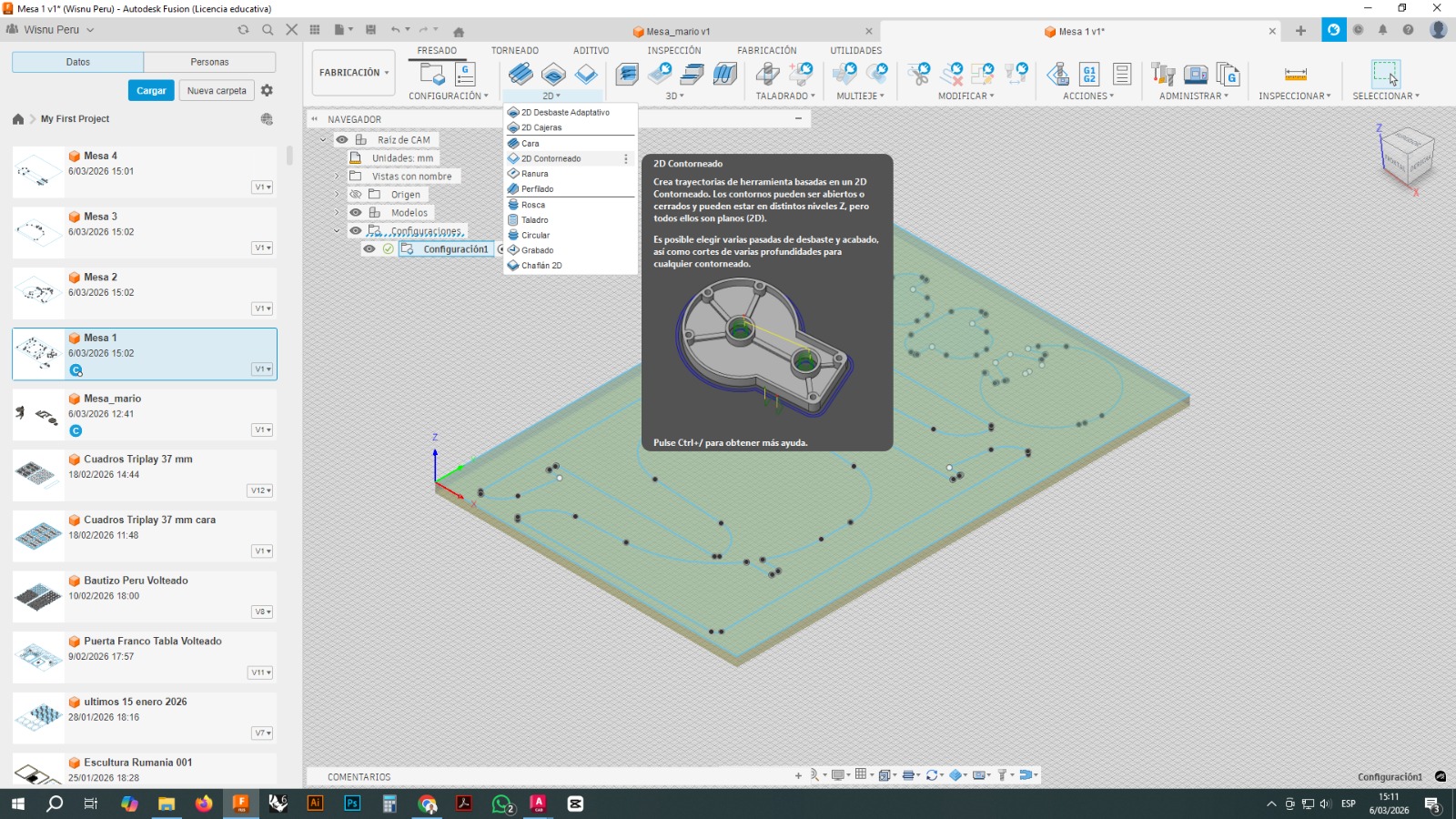1456x819 pixels.
Task: Open the tool library icon in Administrar
Action: 1162,74
